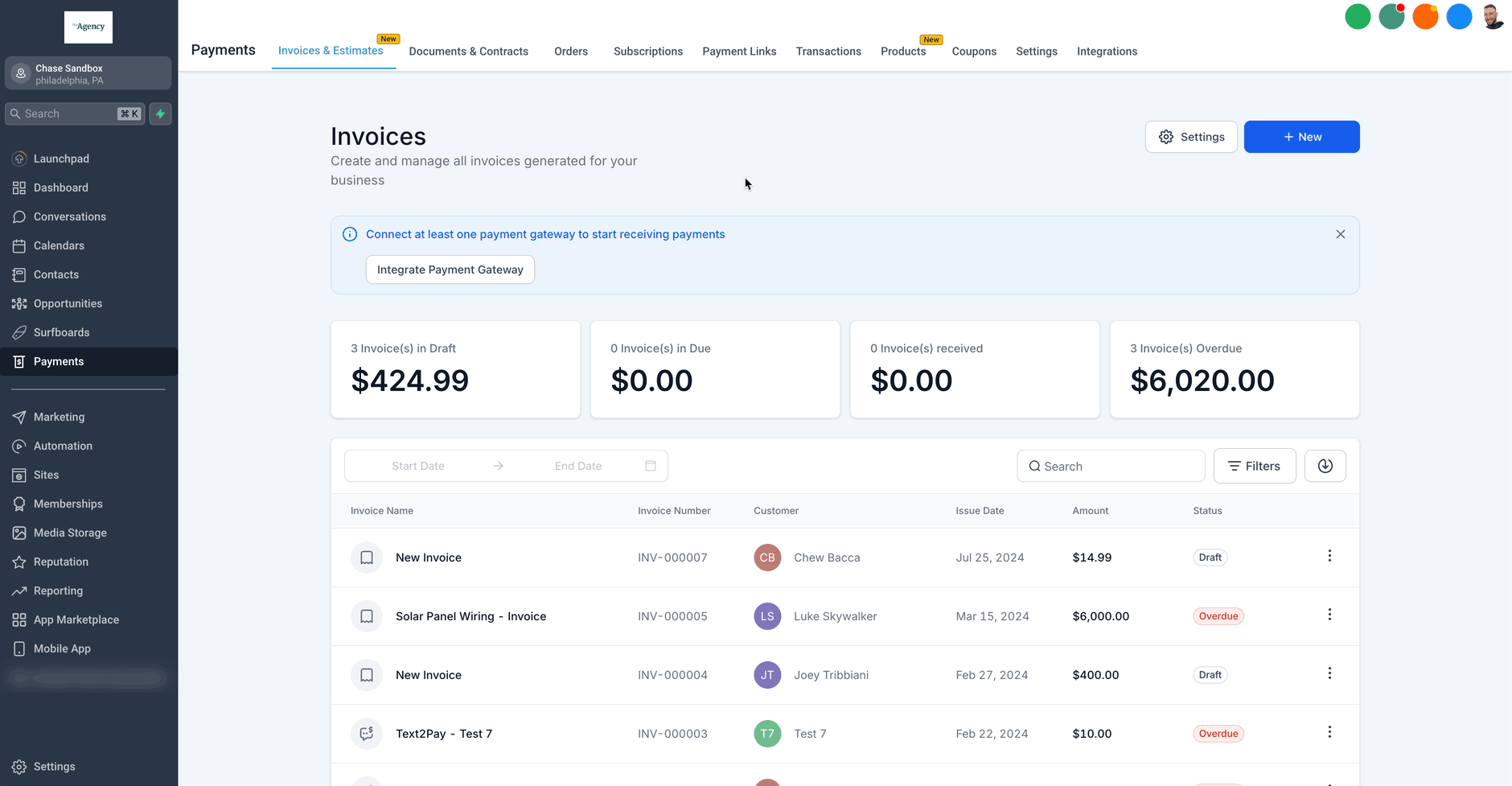Click the Issue Date column header

click(x=980, y=511)
